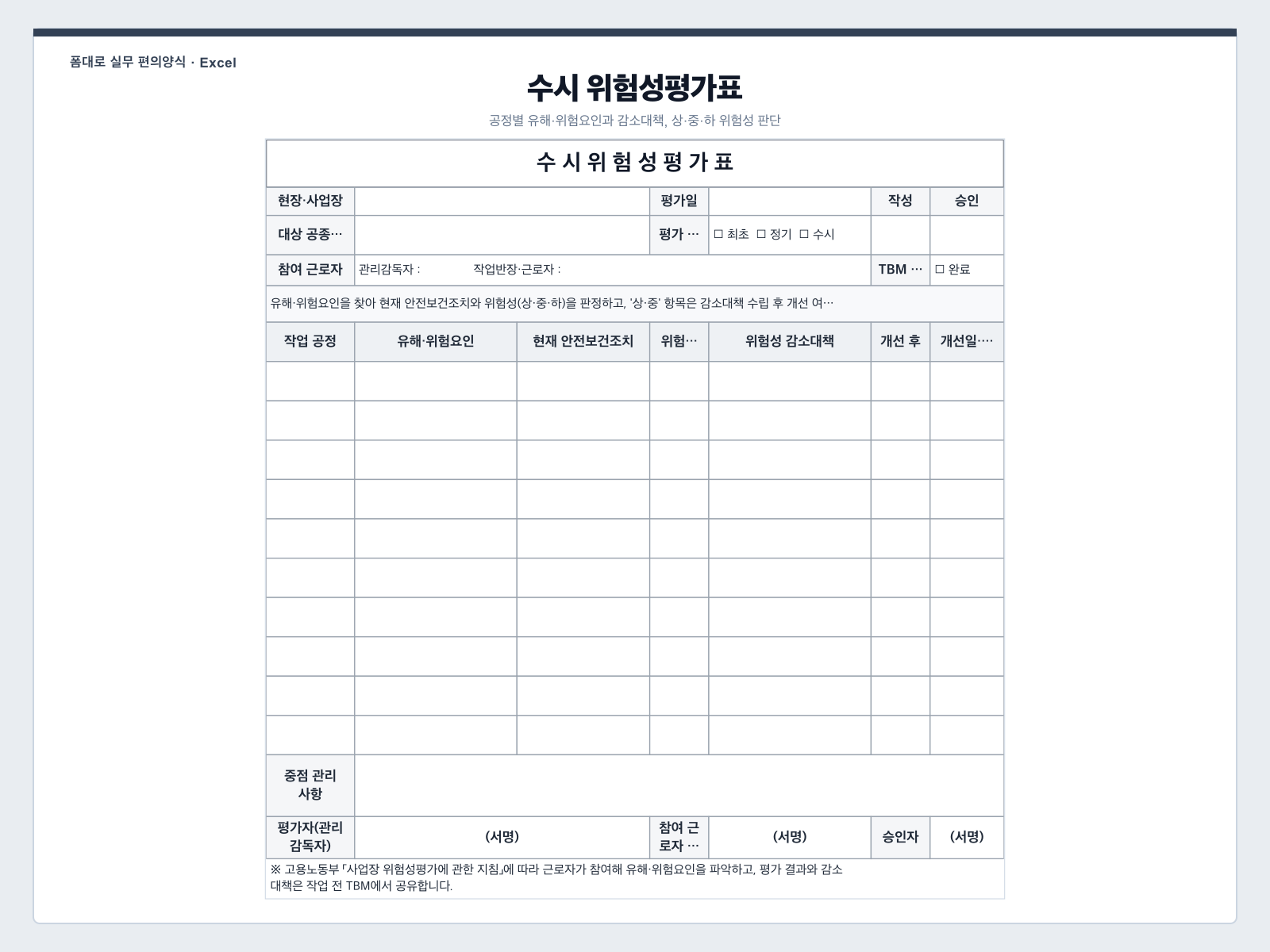
Task: Tick the TBM 완료 checkbox
Action: tap(940, 270)
